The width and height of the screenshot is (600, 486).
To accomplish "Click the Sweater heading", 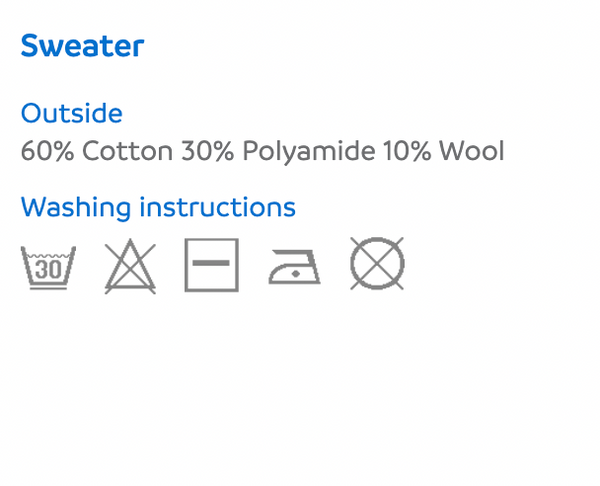I will coord(82,46).
